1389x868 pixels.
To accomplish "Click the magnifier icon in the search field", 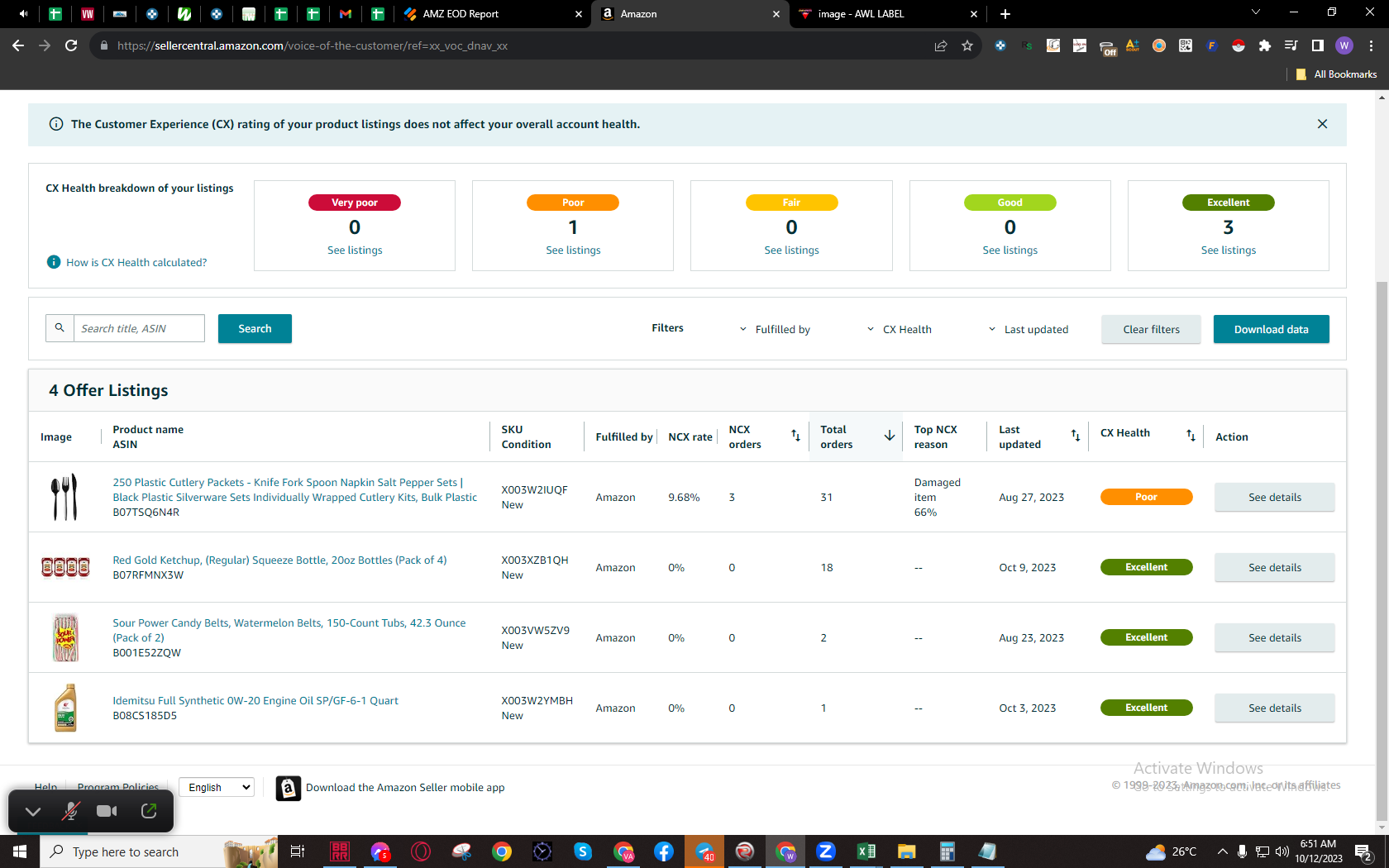I will tap(60, 328).
